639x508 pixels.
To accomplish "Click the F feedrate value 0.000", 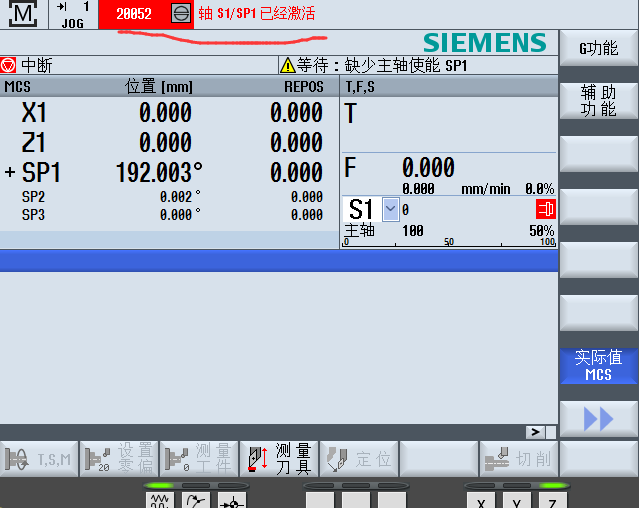I will click(x=428, y=167).
